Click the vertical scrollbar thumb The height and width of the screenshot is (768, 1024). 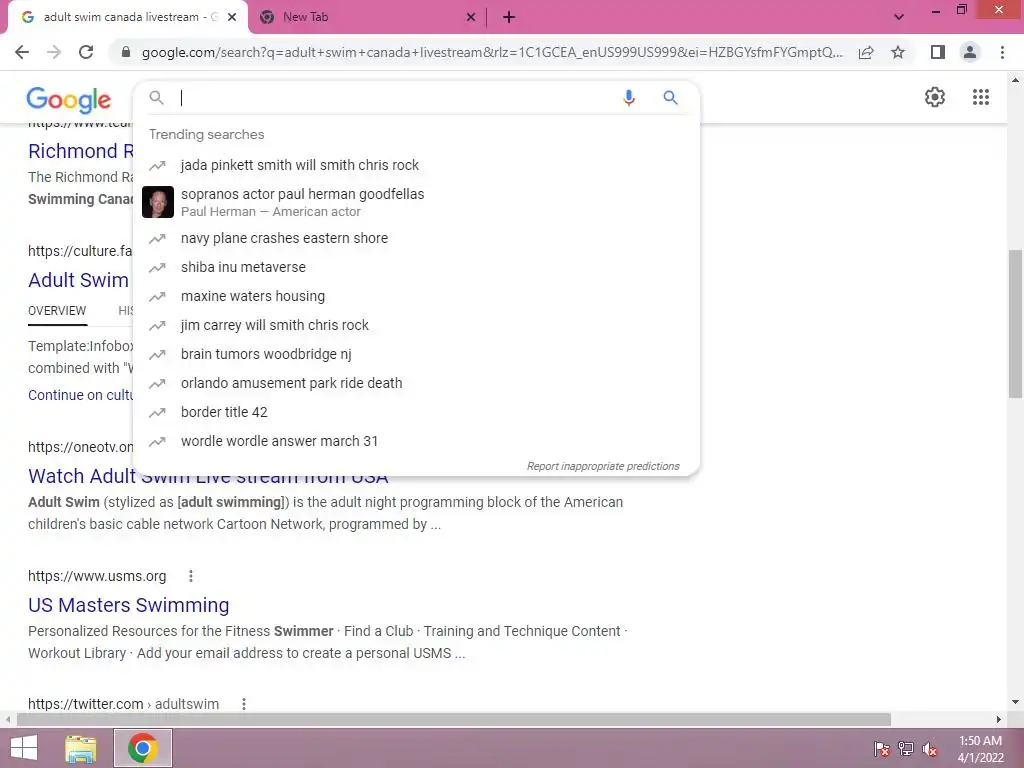tap(1015, 323)
